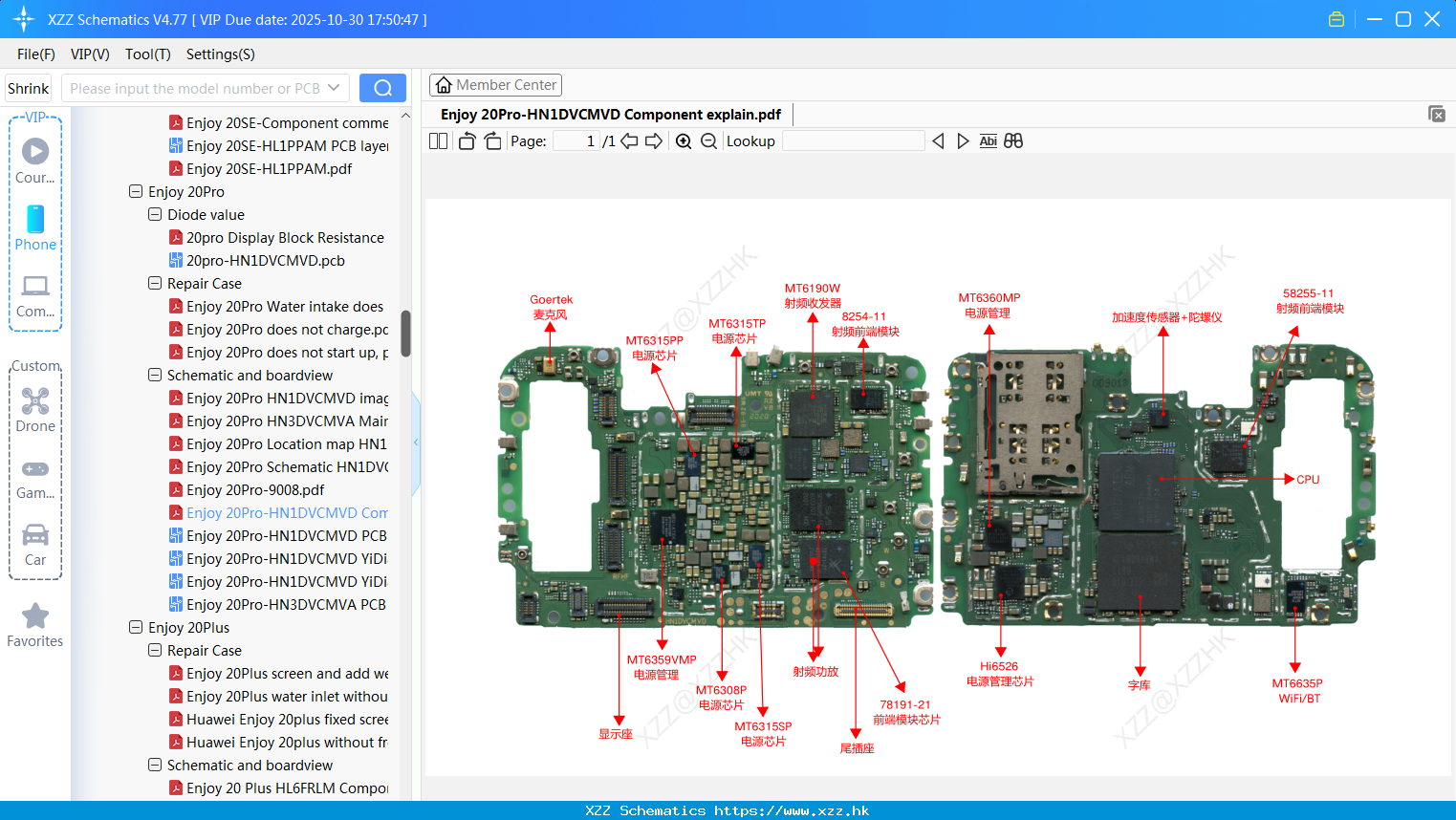
Task: Go to previous page arrow
Action: pos(629,141)
